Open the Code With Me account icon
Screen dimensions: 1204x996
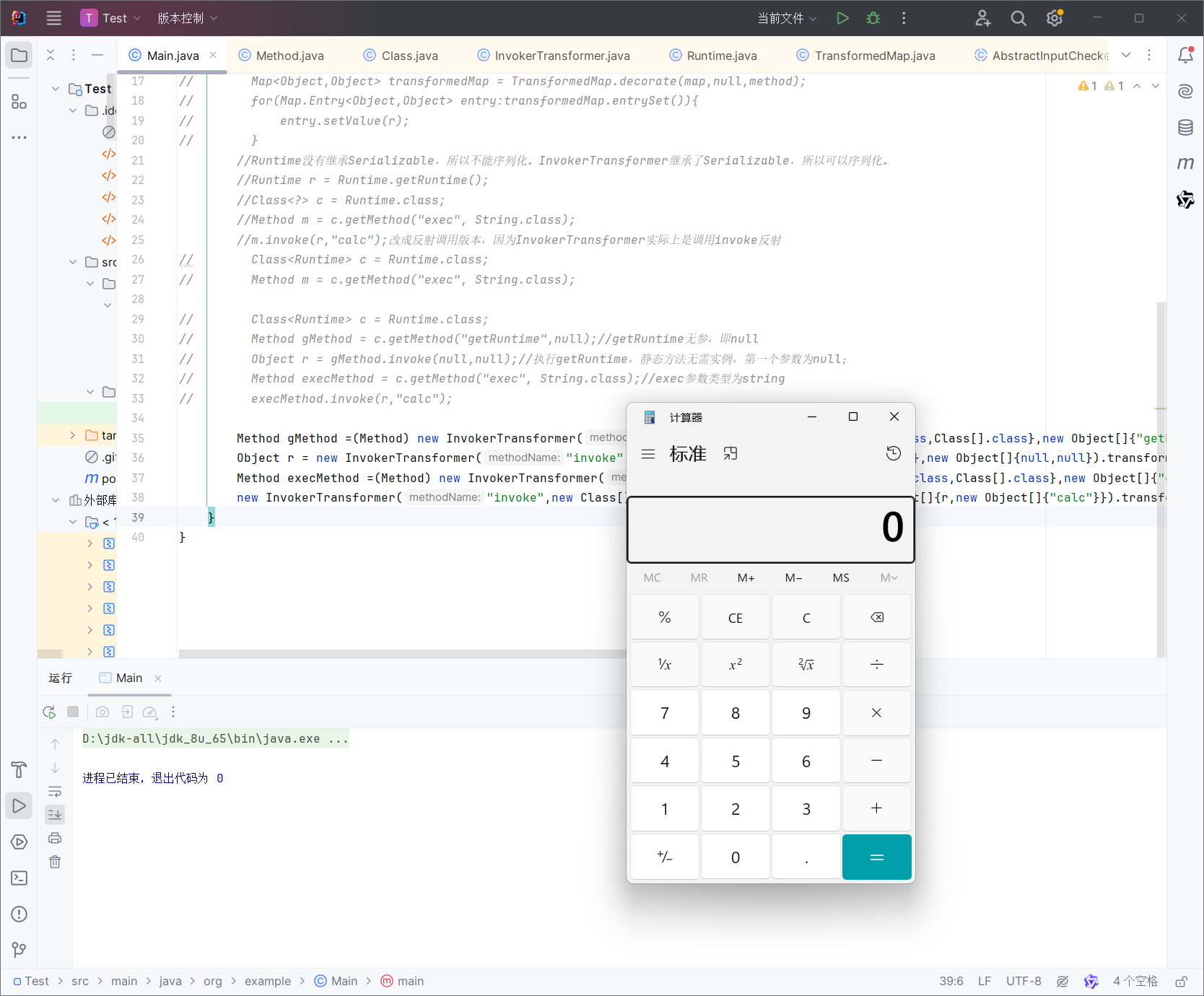click(982, 18)
